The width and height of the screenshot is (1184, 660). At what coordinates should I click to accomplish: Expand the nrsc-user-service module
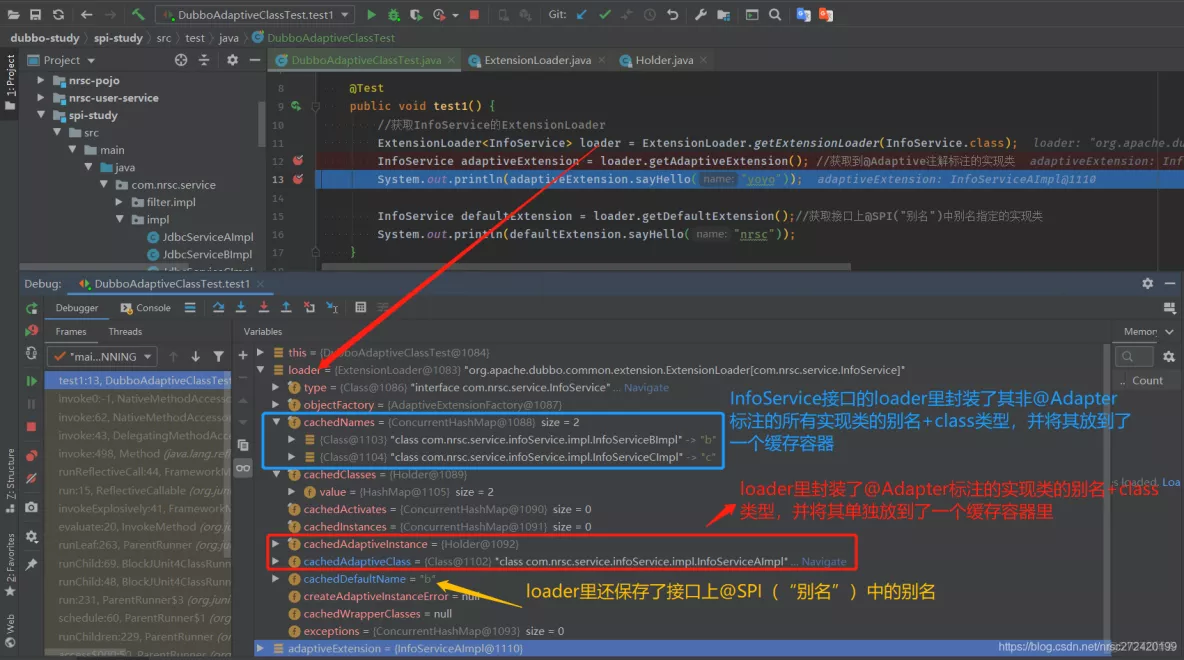(41, 97)
